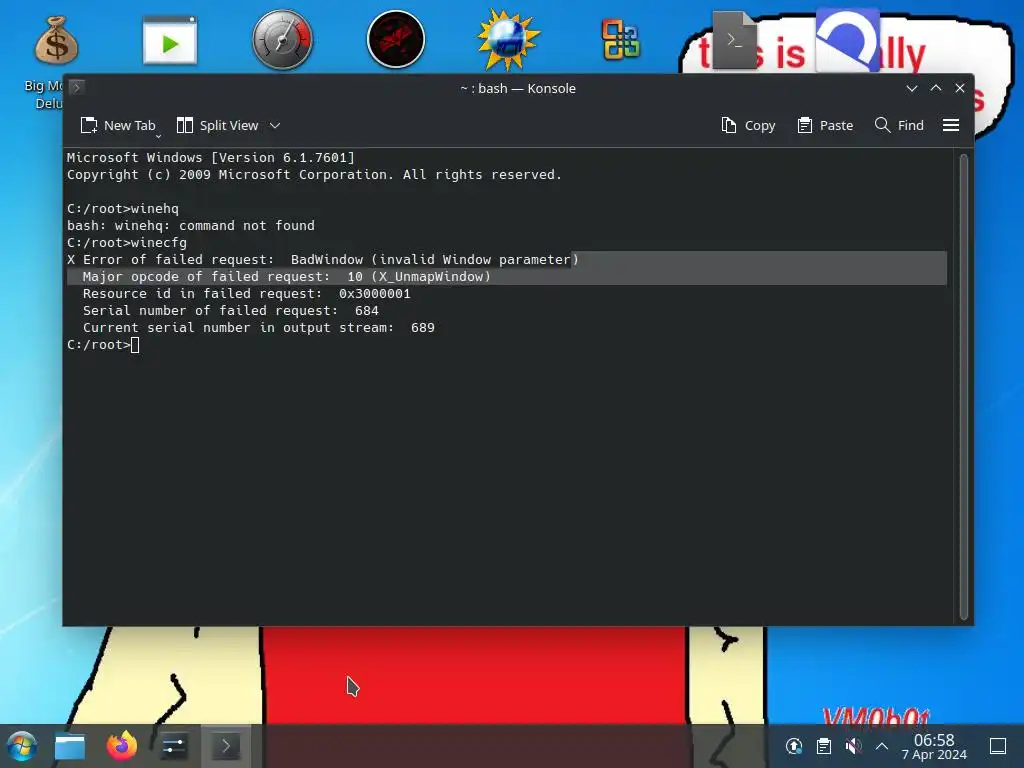The image size is (1024, 768).
Task: Open the black and red circular desktop icon
Action: 396,40
